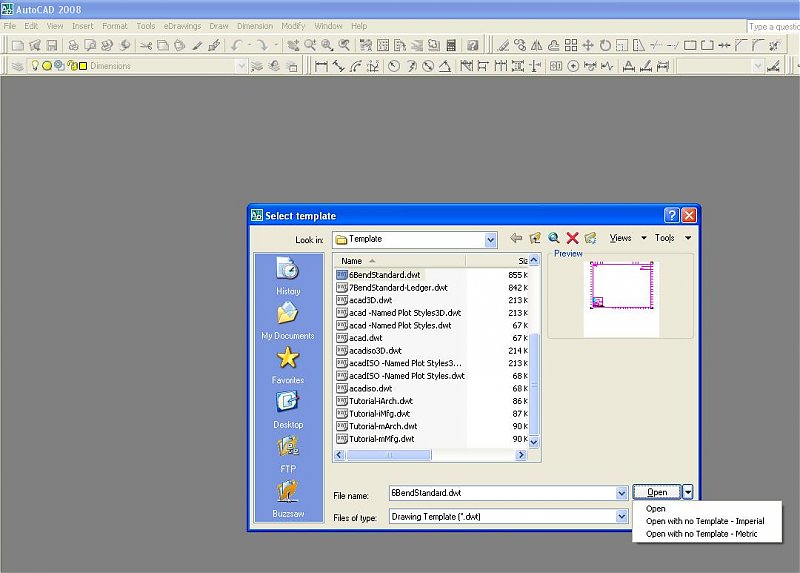
Task: Click the Pan realtime icon
Action: (293, 45)
